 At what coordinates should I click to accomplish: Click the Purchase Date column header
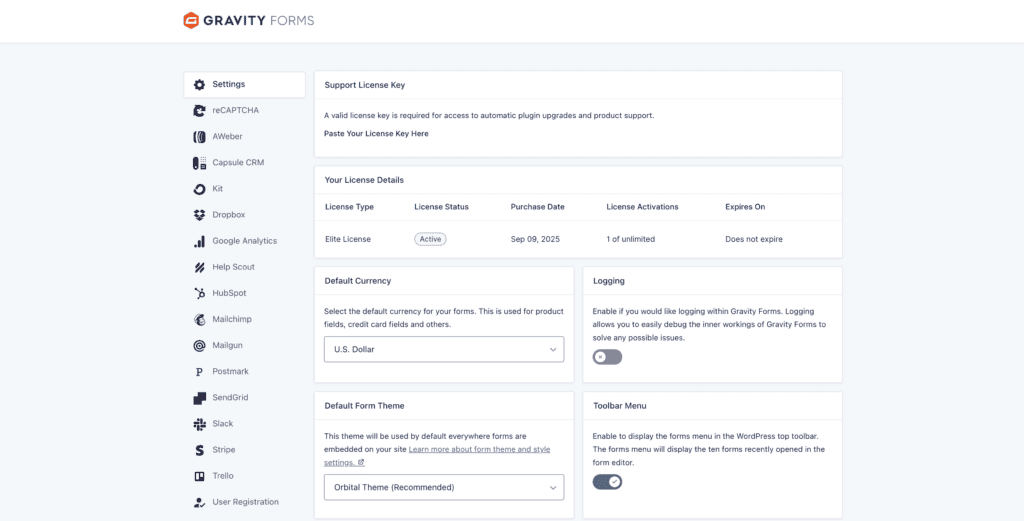click(537, 207)
